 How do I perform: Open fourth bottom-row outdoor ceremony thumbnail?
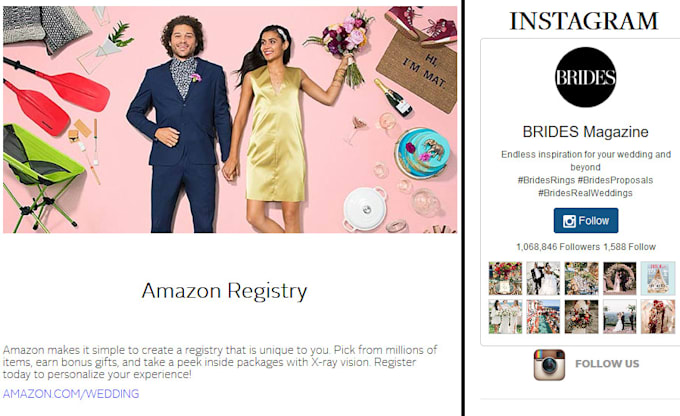click(620, 317)
